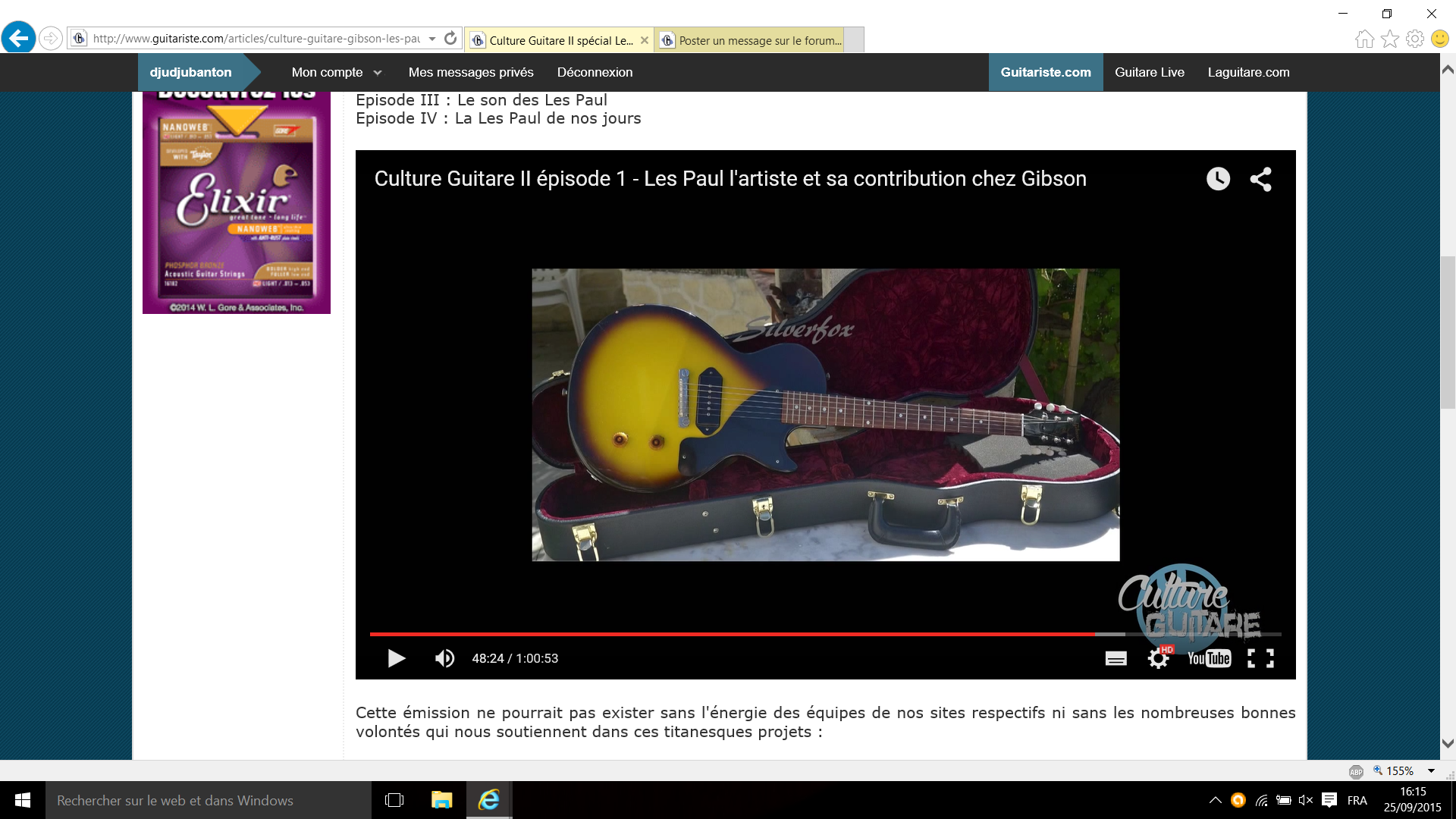Open the zoom level 155% dropdown
This screenshot has height=819, width=1456.
pyautogui.click(x=1431, y=770)
